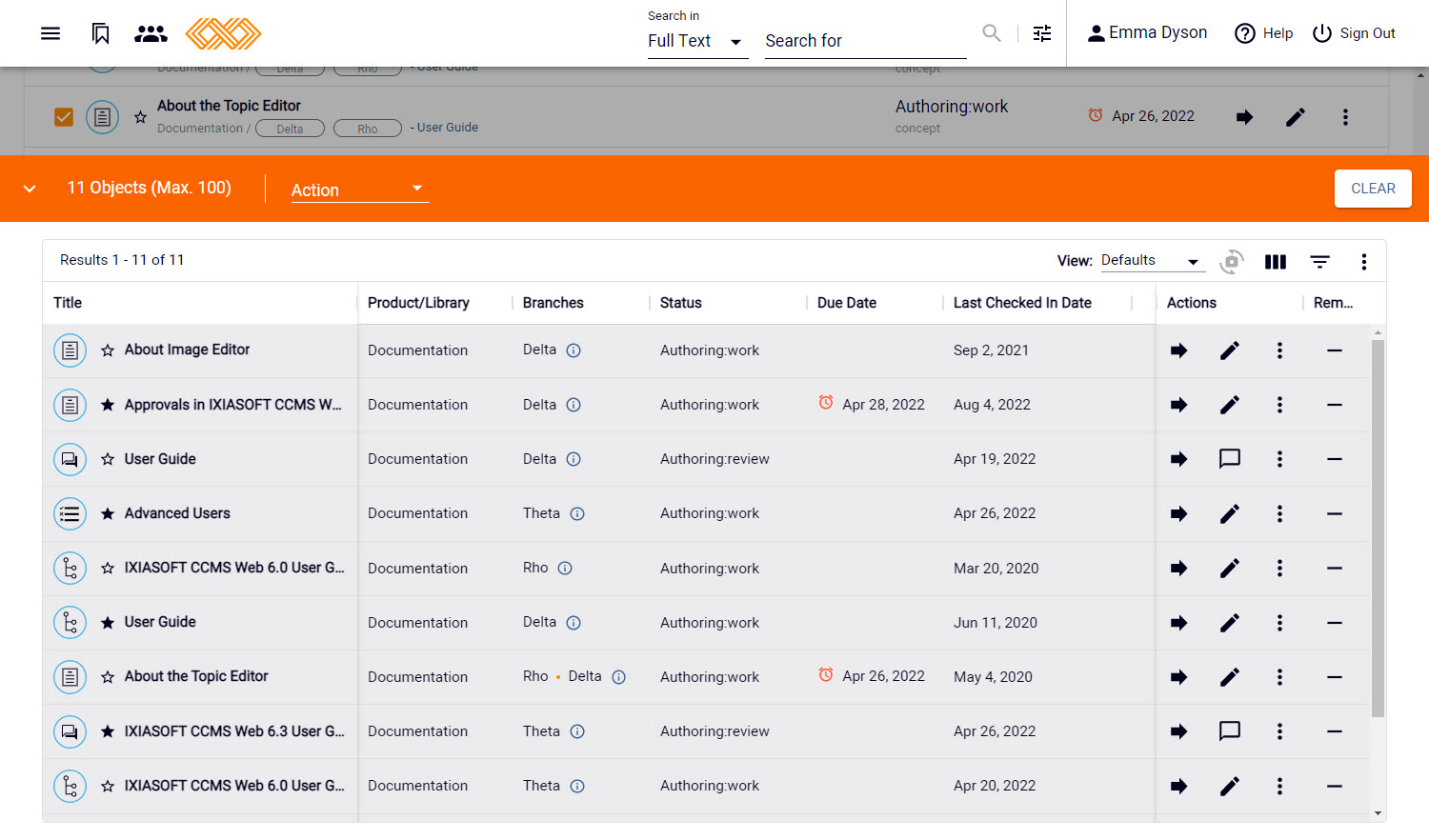Open the groups people icon
The image size is (1429, 840).
point(151,33)
